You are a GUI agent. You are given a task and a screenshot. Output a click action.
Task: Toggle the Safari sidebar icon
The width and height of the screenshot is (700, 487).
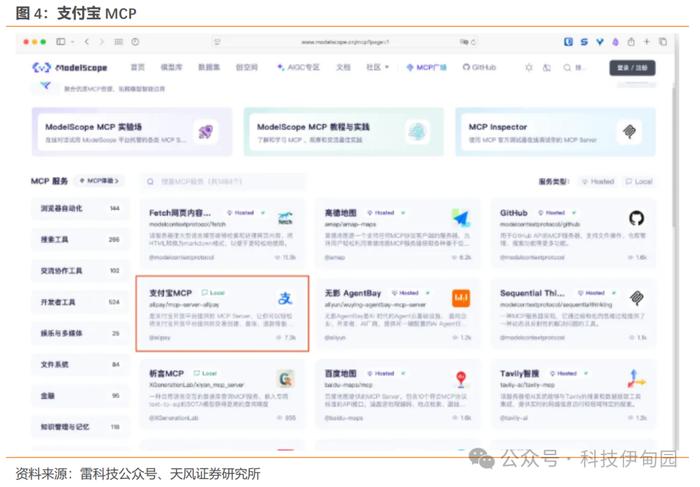60,42
